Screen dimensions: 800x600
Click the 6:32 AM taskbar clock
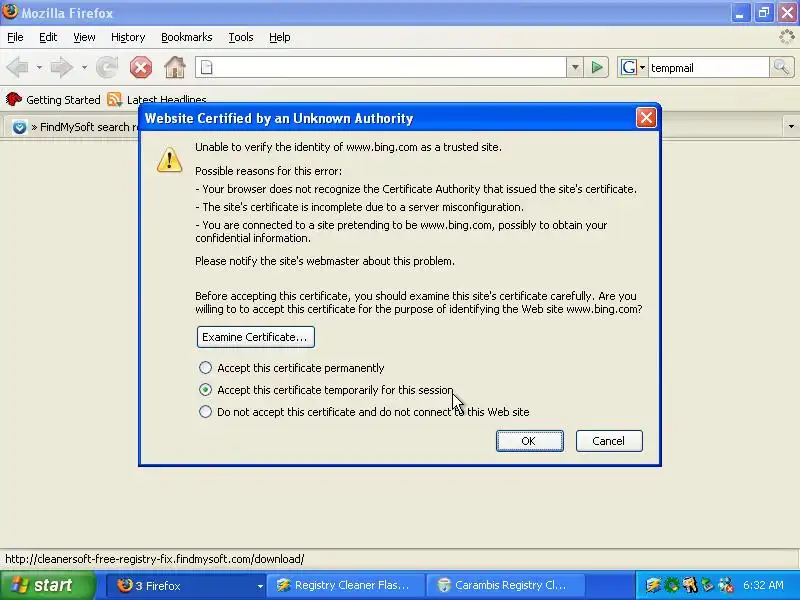(x=763, y=585)
